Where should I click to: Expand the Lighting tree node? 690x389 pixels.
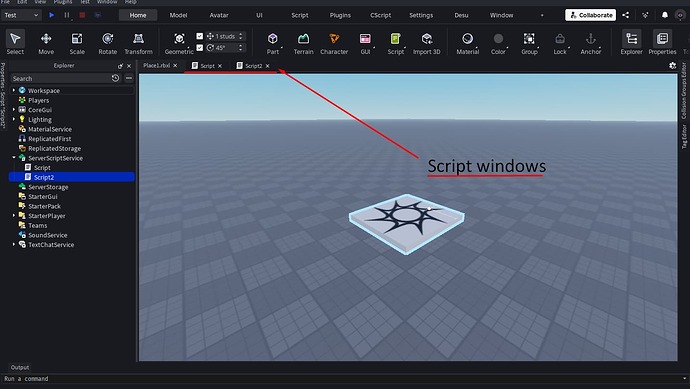click(14, 119)
